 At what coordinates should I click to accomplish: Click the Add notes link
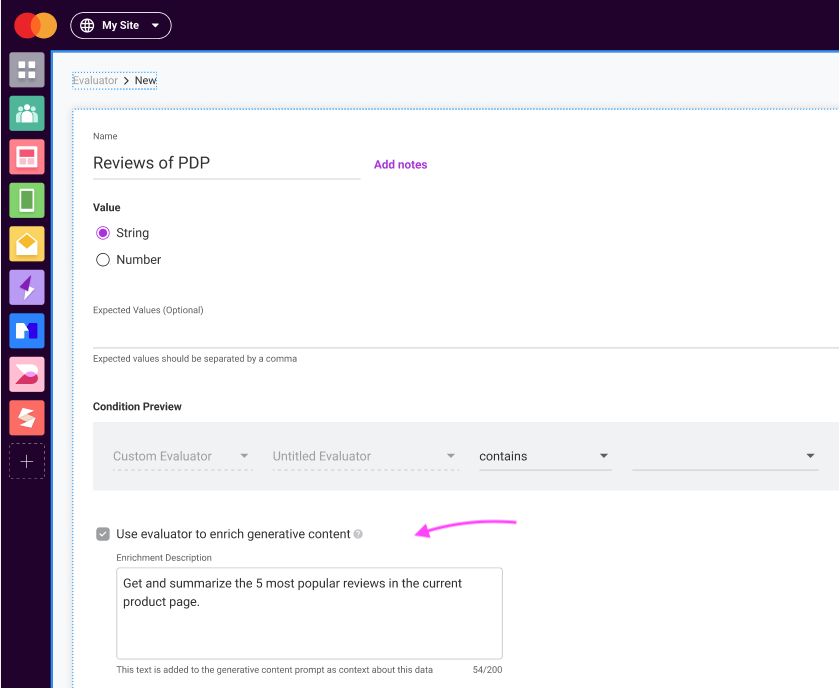click(401, 165)
